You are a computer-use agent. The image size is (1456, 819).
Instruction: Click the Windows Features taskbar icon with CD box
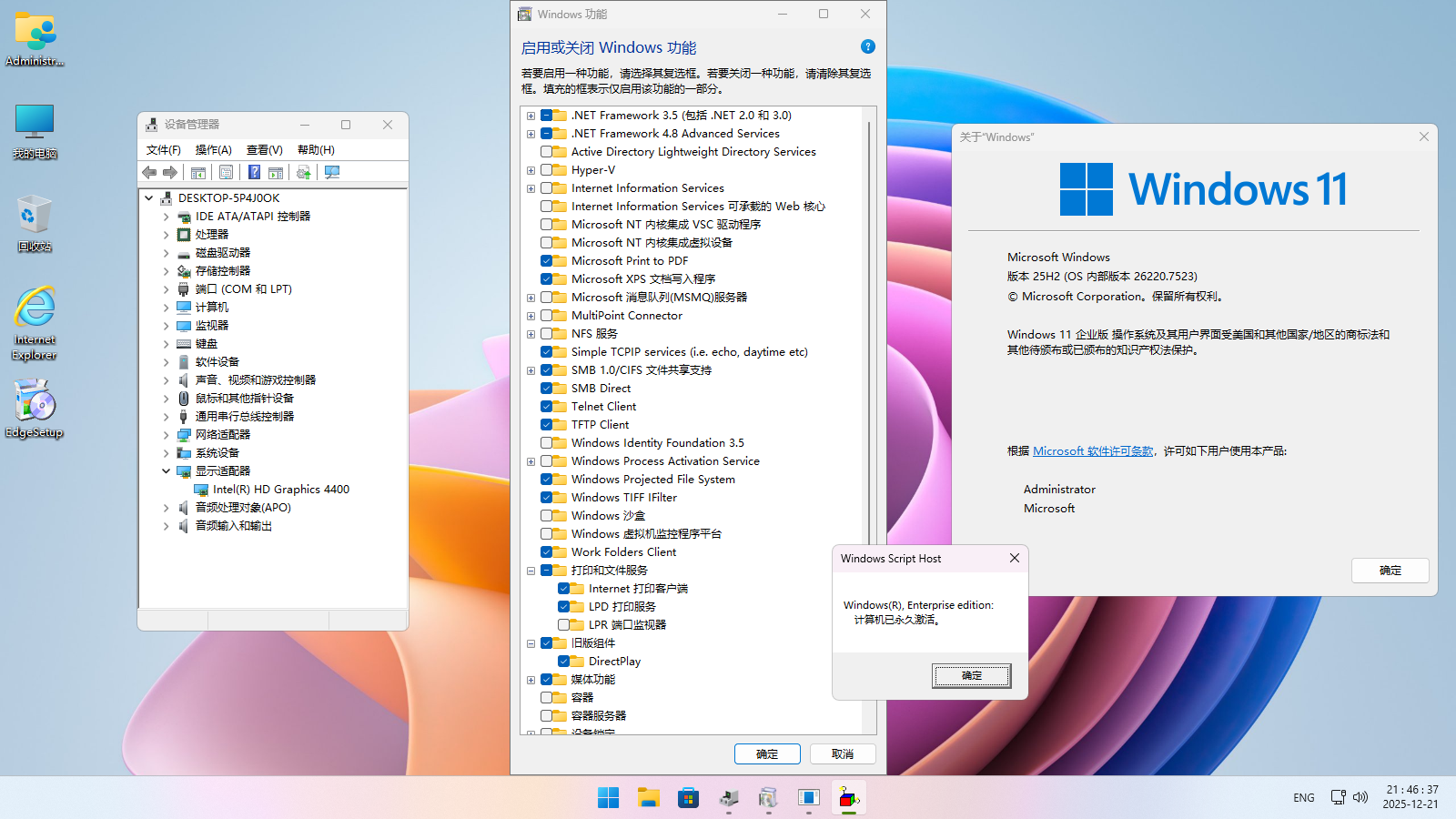tap(768, 798)
